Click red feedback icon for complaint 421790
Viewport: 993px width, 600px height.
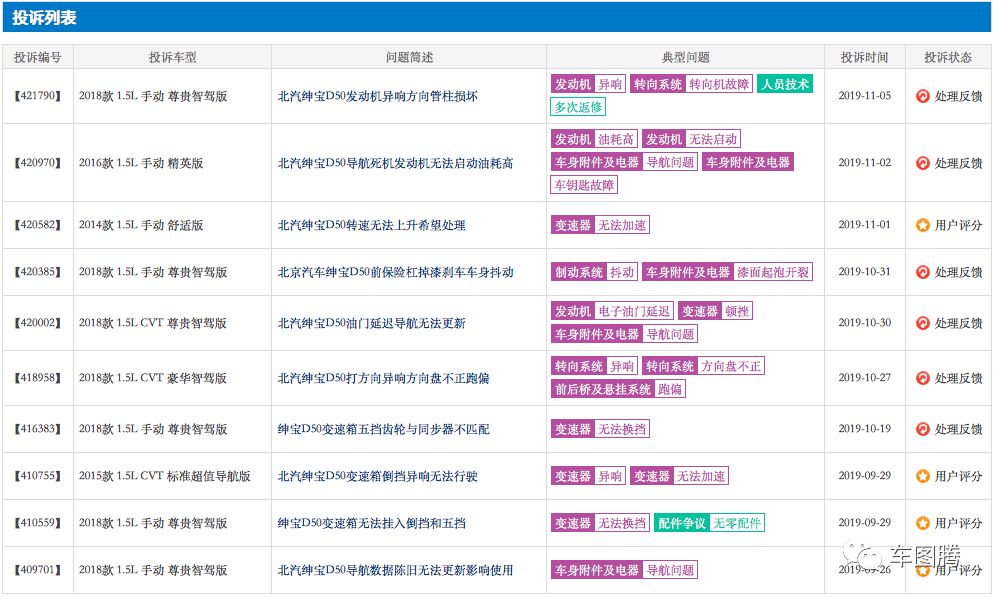923,96
